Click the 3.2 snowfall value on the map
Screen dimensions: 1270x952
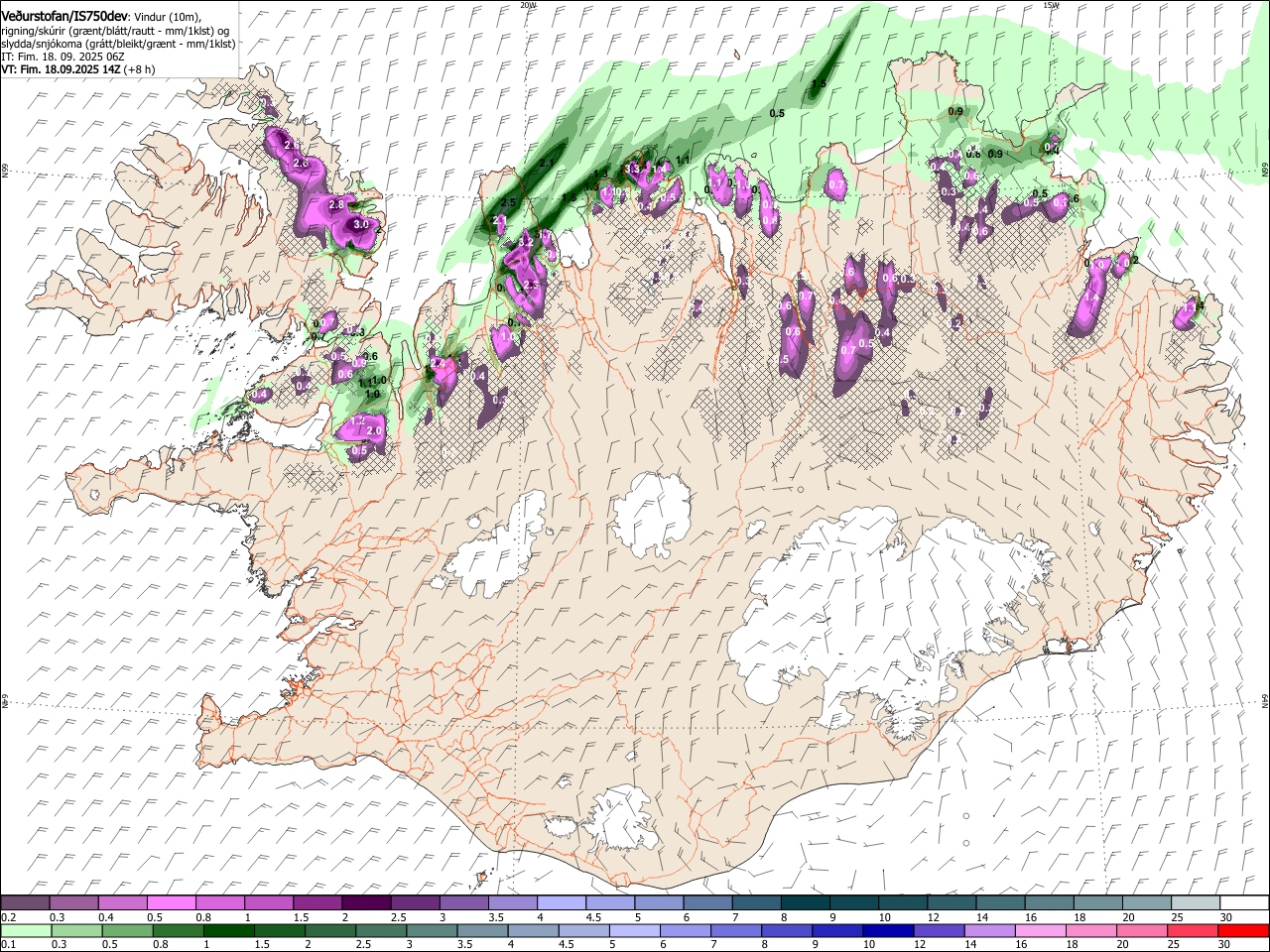click(x=527, y=242)
